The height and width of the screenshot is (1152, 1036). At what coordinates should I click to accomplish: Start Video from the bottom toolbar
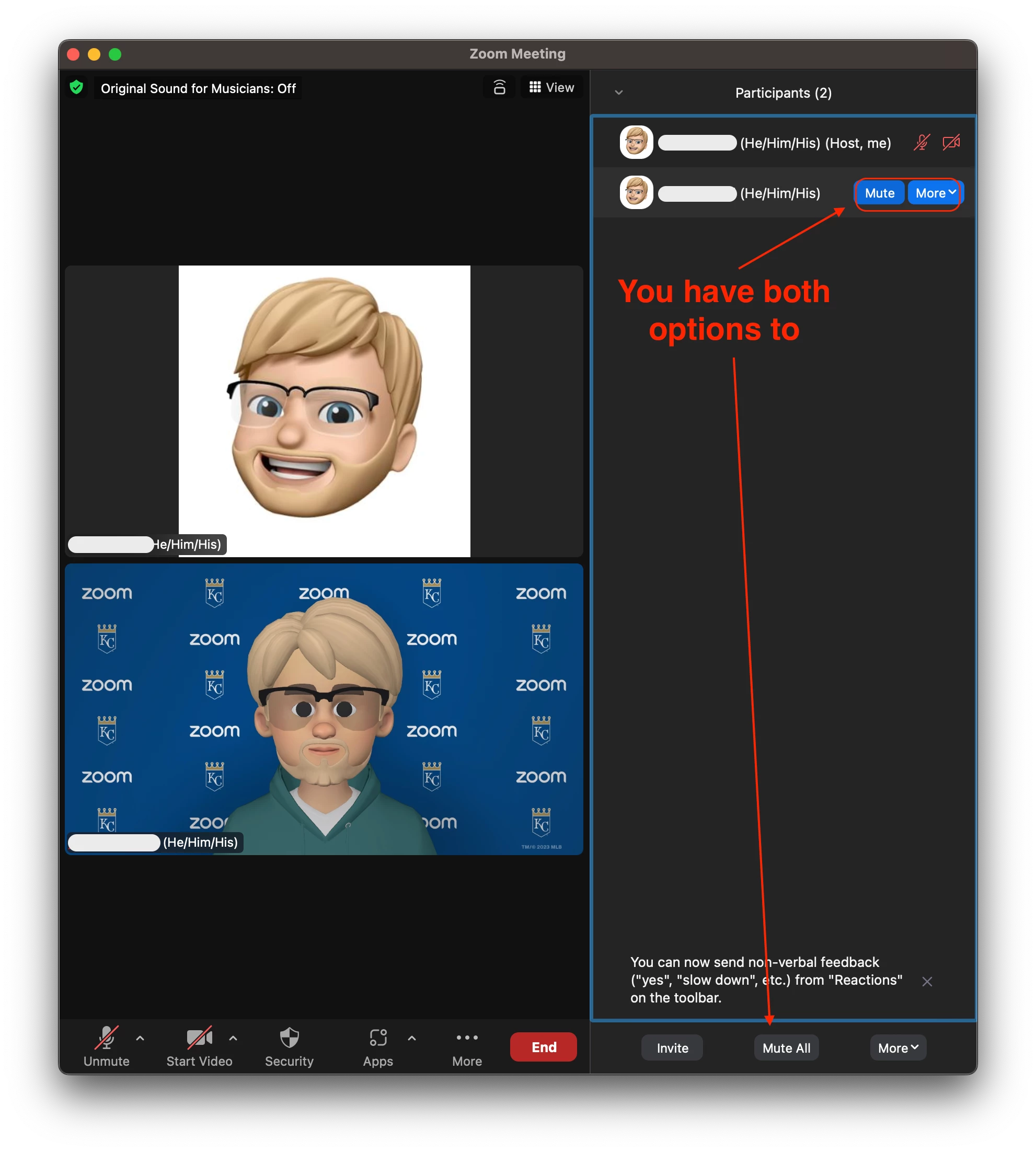click(199, 1046)
